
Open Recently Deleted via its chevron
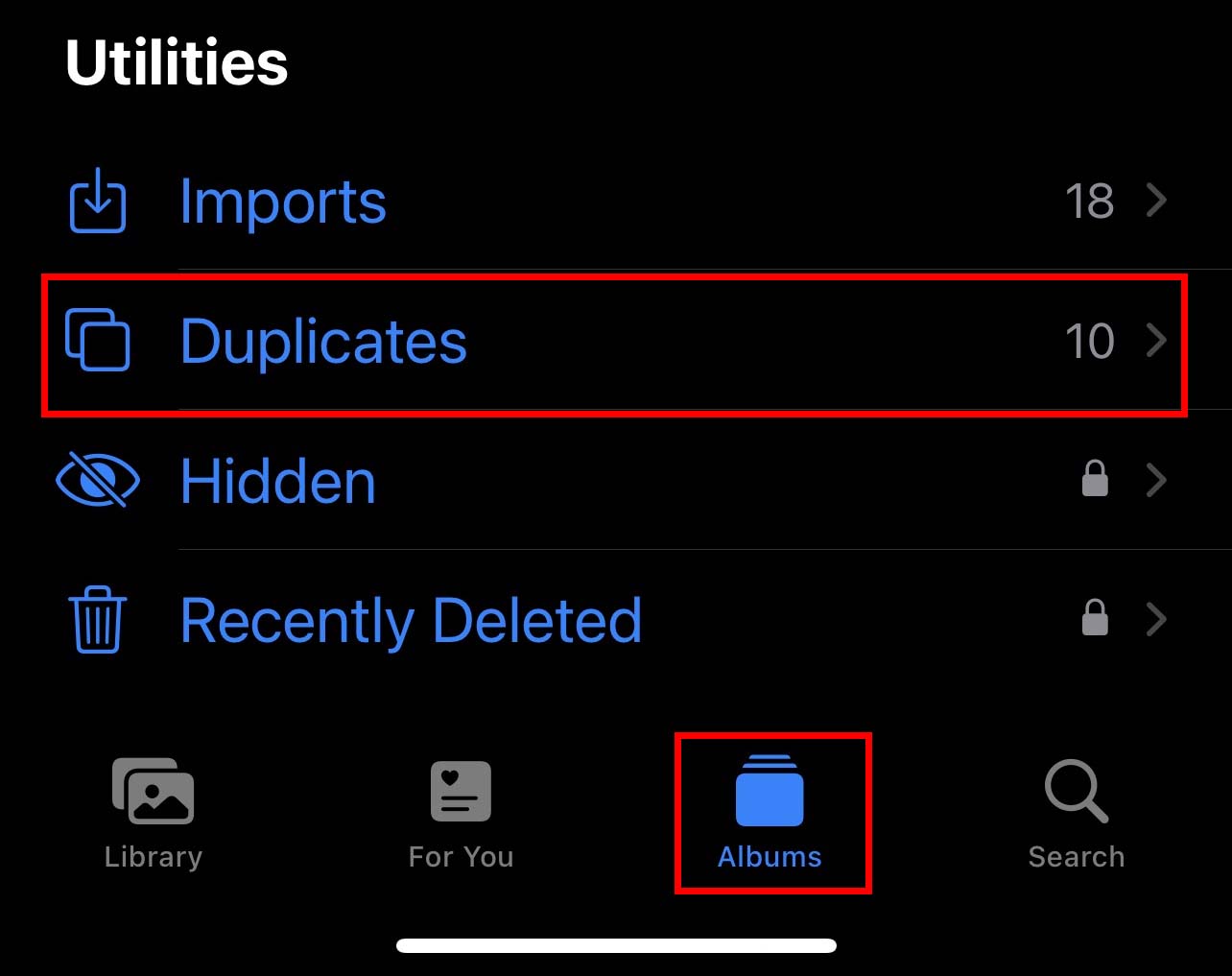(1157, 620)
